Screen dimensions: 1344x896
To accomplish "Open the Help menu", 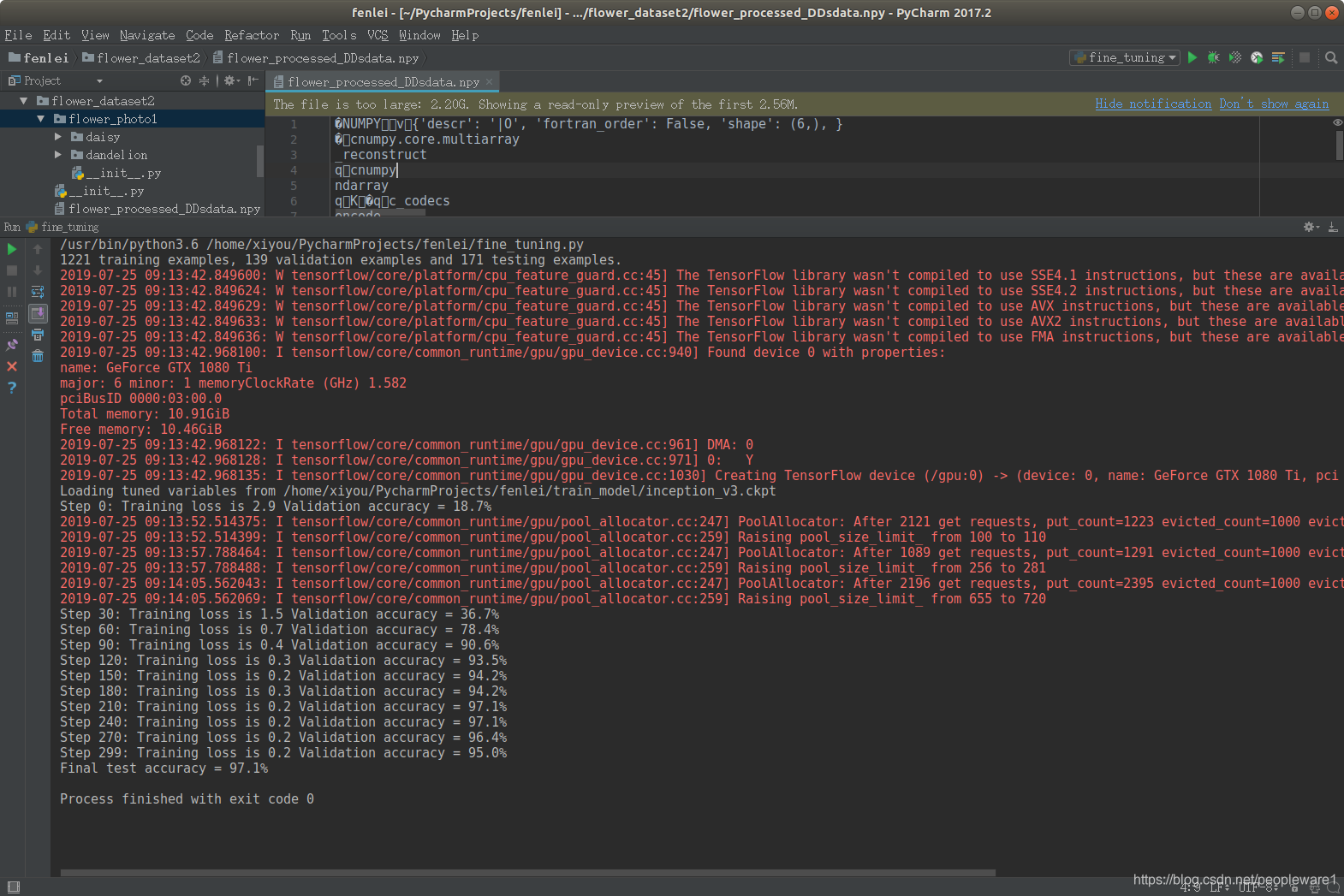I will pos(465,35).
